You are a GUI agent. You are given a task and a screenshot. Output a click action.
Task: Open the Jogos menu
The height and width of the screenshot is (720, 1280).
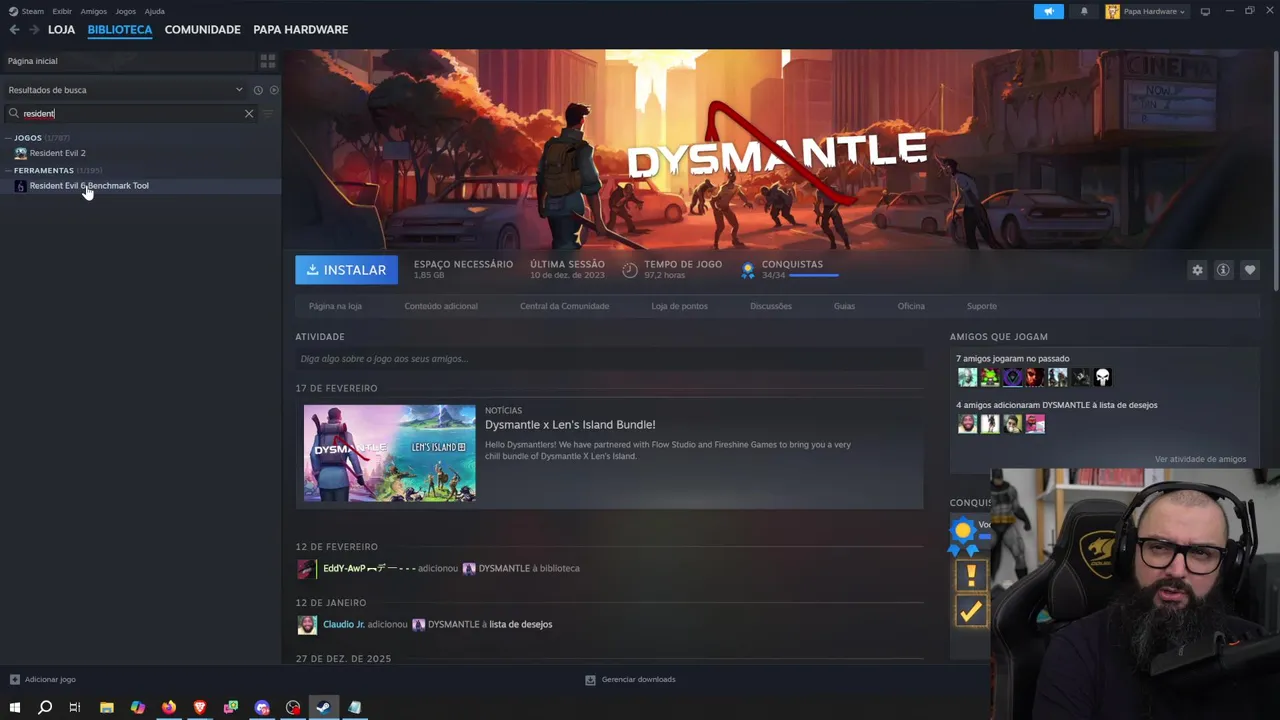[126, 11]
